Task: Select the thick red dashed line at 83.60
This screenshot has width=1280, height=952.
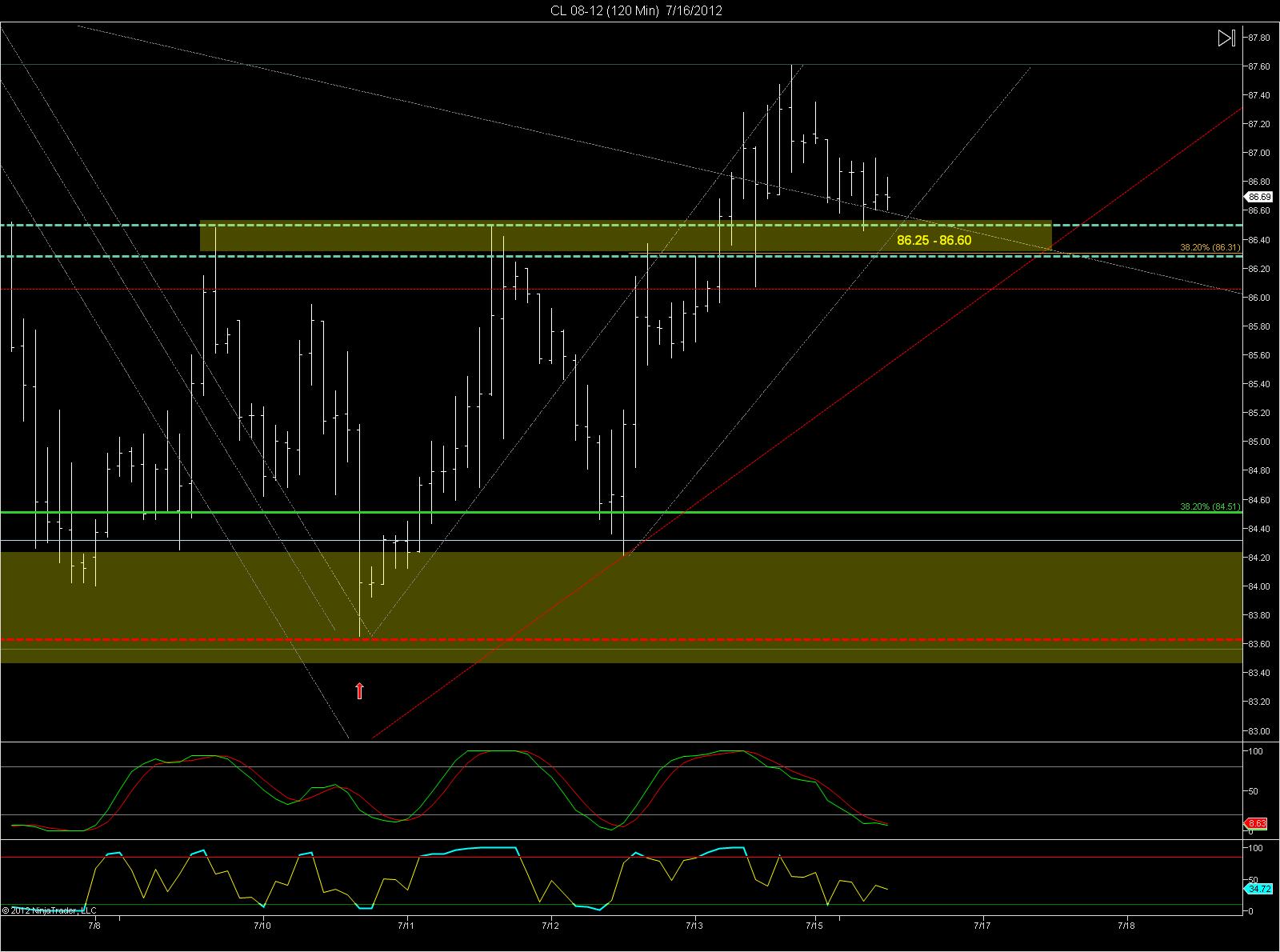Action: click(621, 640)
